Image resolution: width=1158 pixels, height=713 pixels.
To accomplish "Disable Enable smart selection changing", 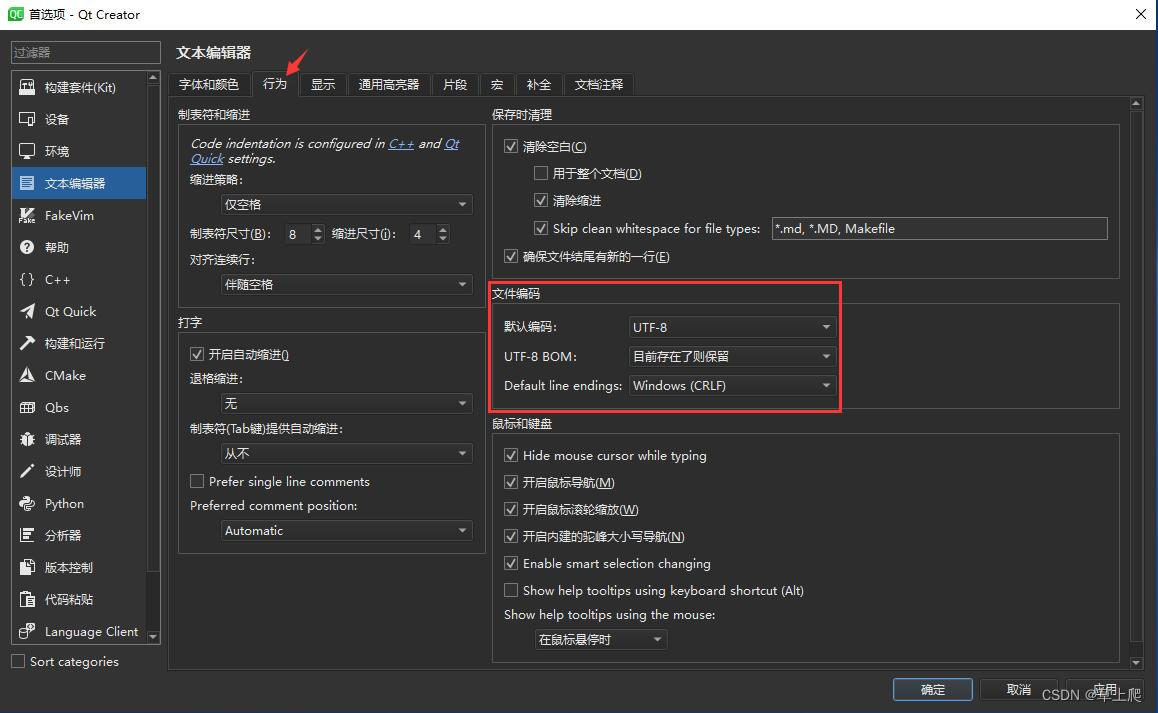I will 510,563.
